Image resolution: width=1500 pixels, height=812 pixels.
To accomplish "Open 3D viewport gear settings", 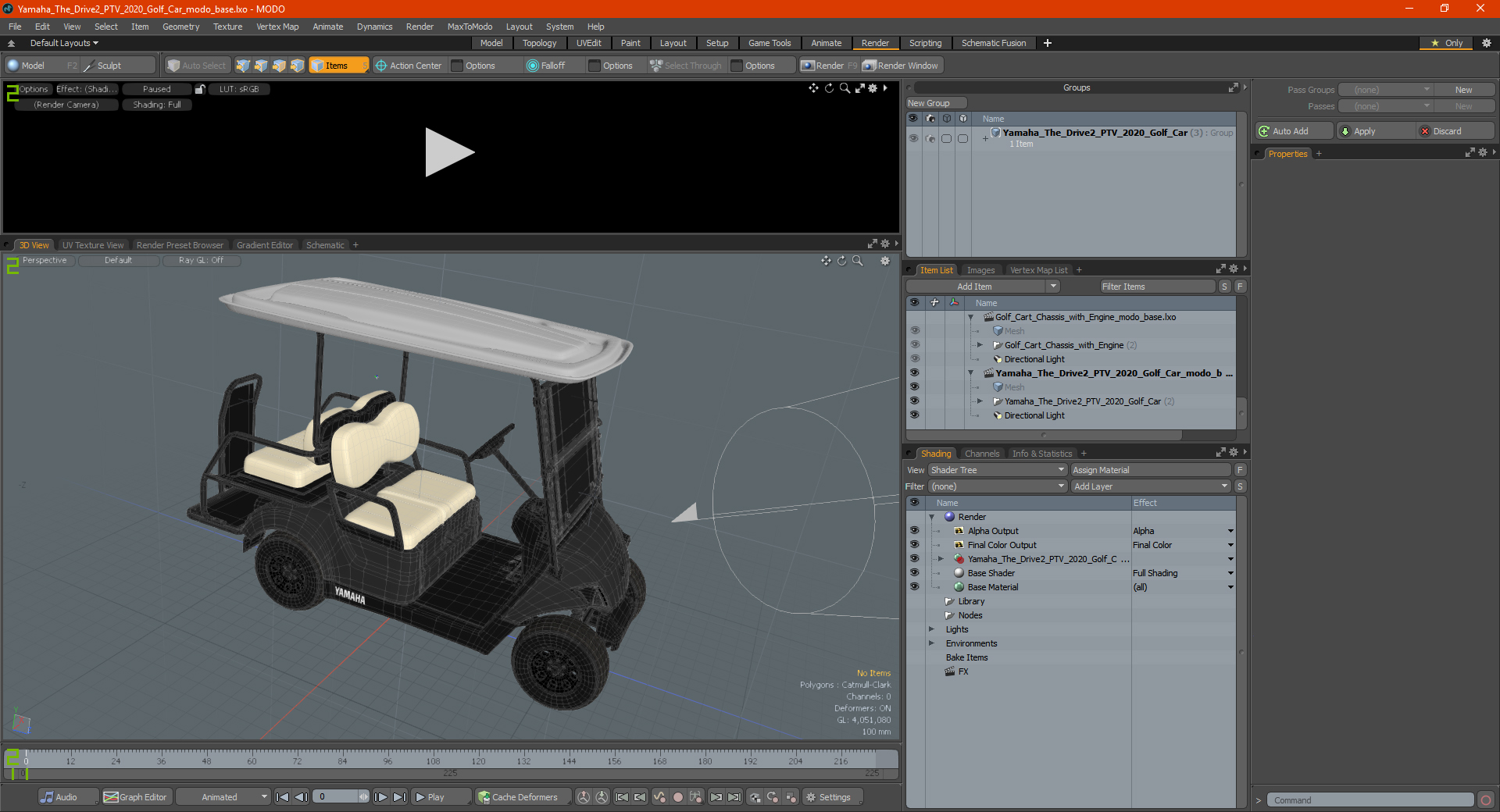I will pyautogui.click(x=885, y=261).
